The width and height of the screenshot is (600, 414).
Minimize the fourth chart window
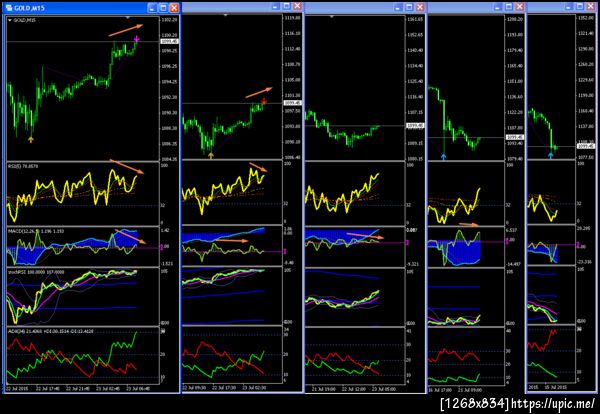click(498, 7)
